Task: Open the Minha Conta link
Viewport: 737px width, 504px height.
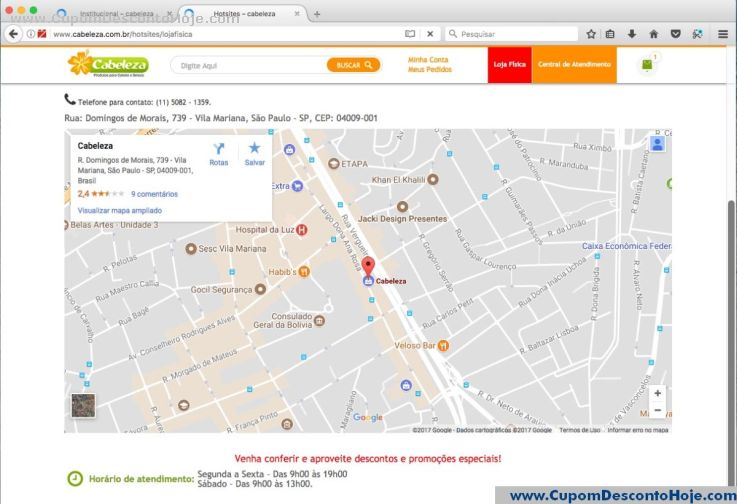Action: pyautogui.click(x=428, y=60)
